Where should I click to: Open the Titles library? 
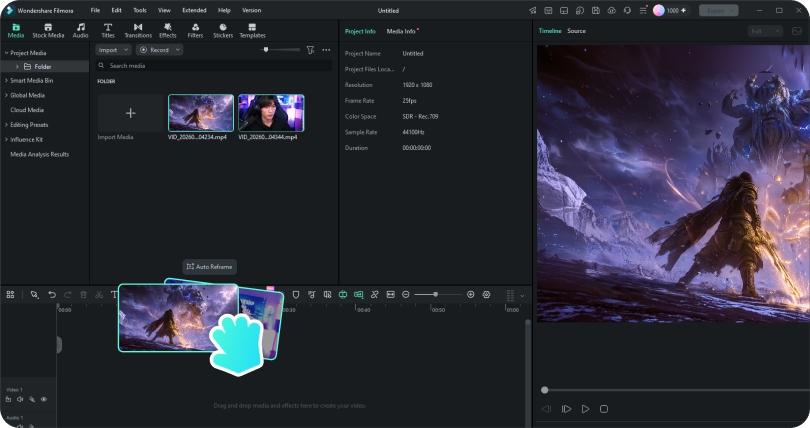(108, 30)
